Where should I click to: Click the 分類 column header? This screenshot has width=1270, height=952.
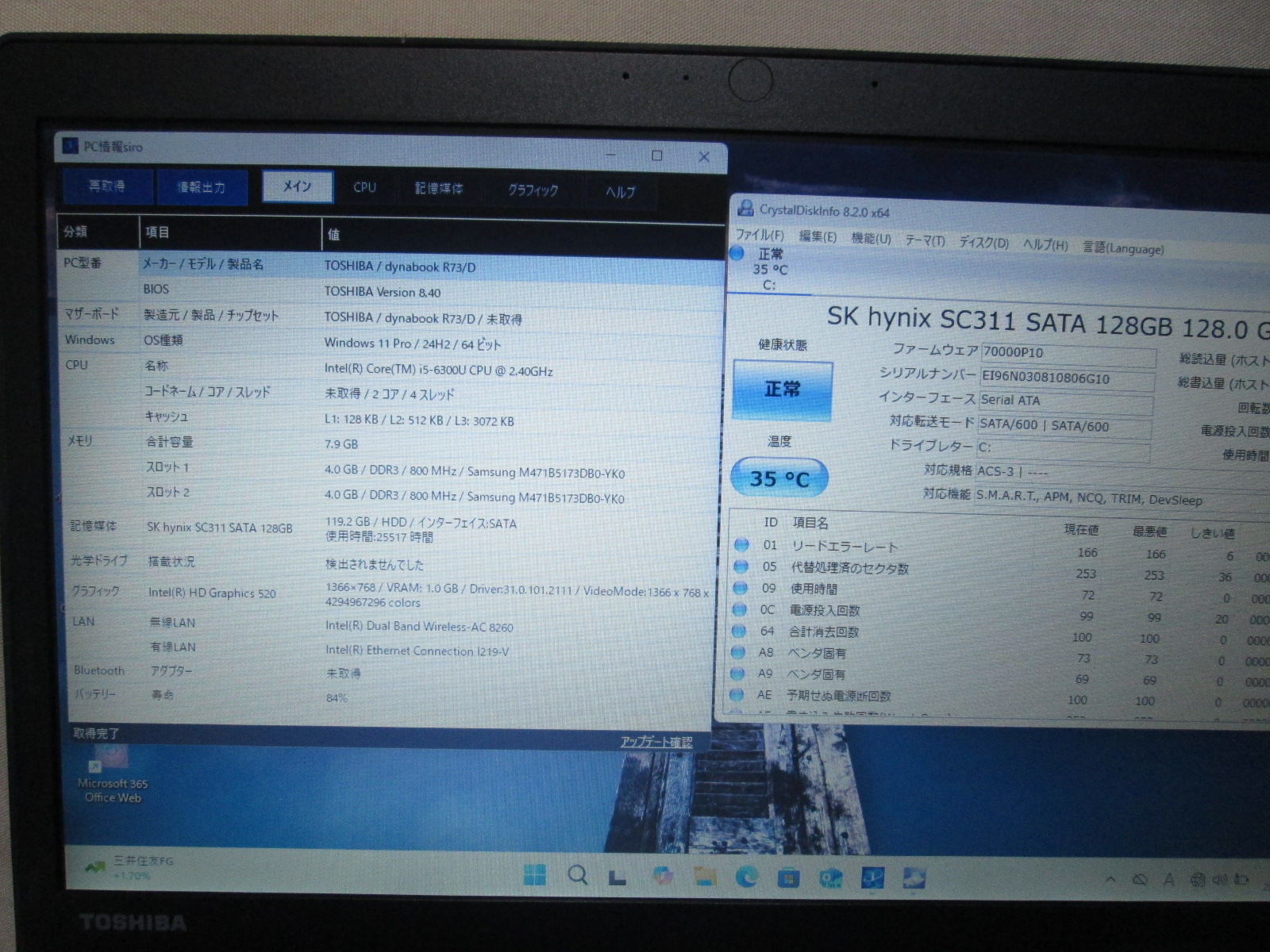pos(98,232)
